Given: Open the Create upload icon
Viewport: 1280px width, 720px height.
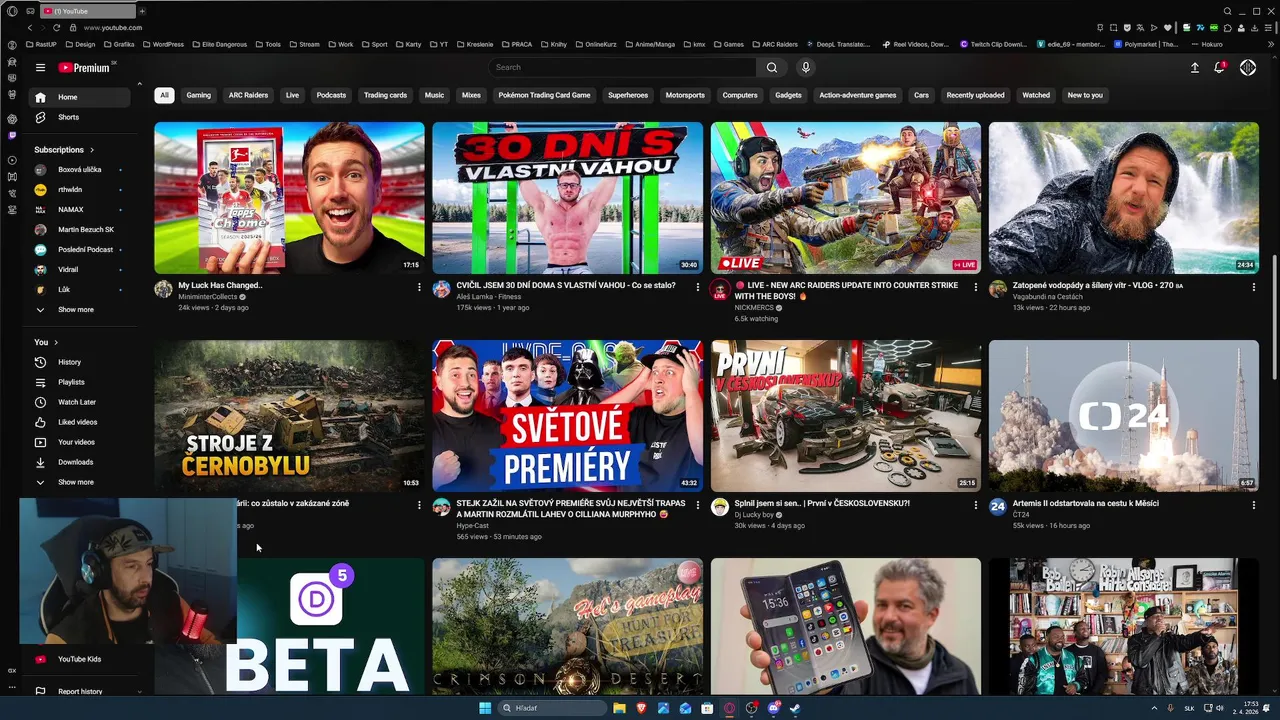Looking at the screenshot, I should [1194, 67].
